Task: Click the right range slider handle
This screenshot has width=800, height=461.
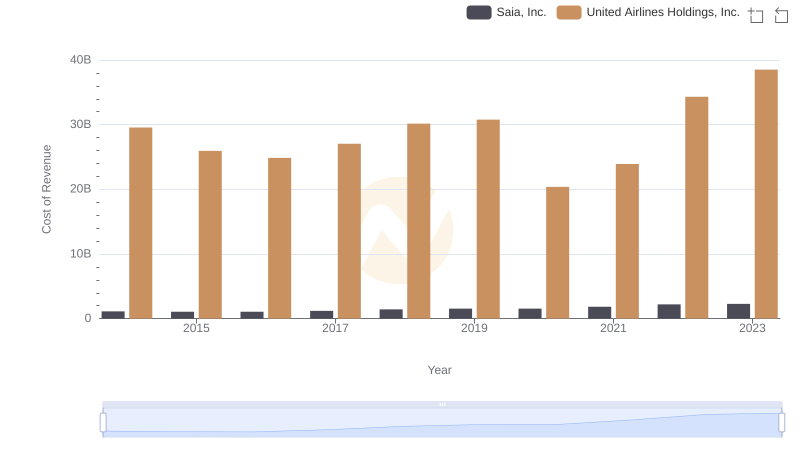Action: click(782, 422)
